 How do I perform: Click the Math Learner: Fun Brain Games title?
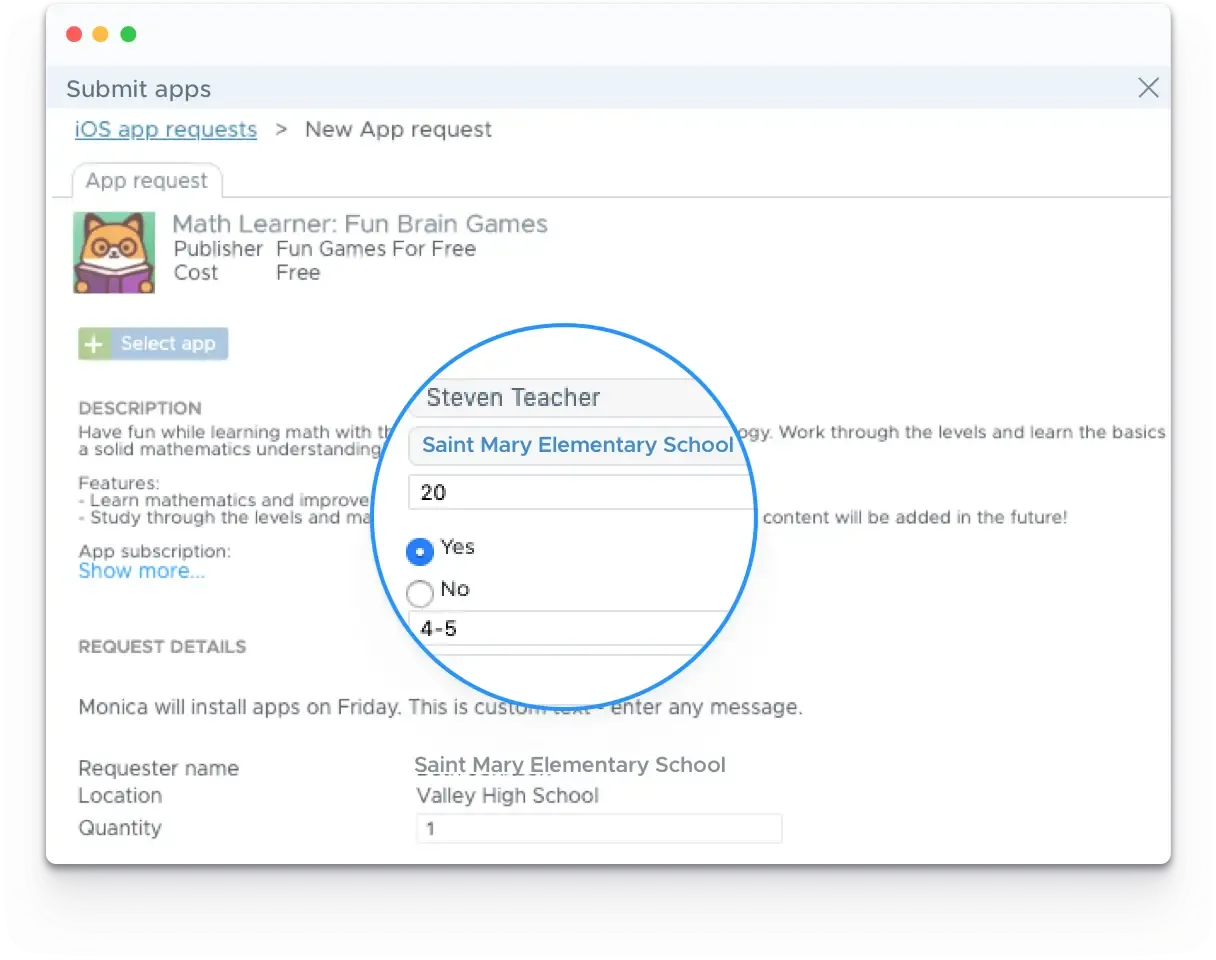coord(360,224)
